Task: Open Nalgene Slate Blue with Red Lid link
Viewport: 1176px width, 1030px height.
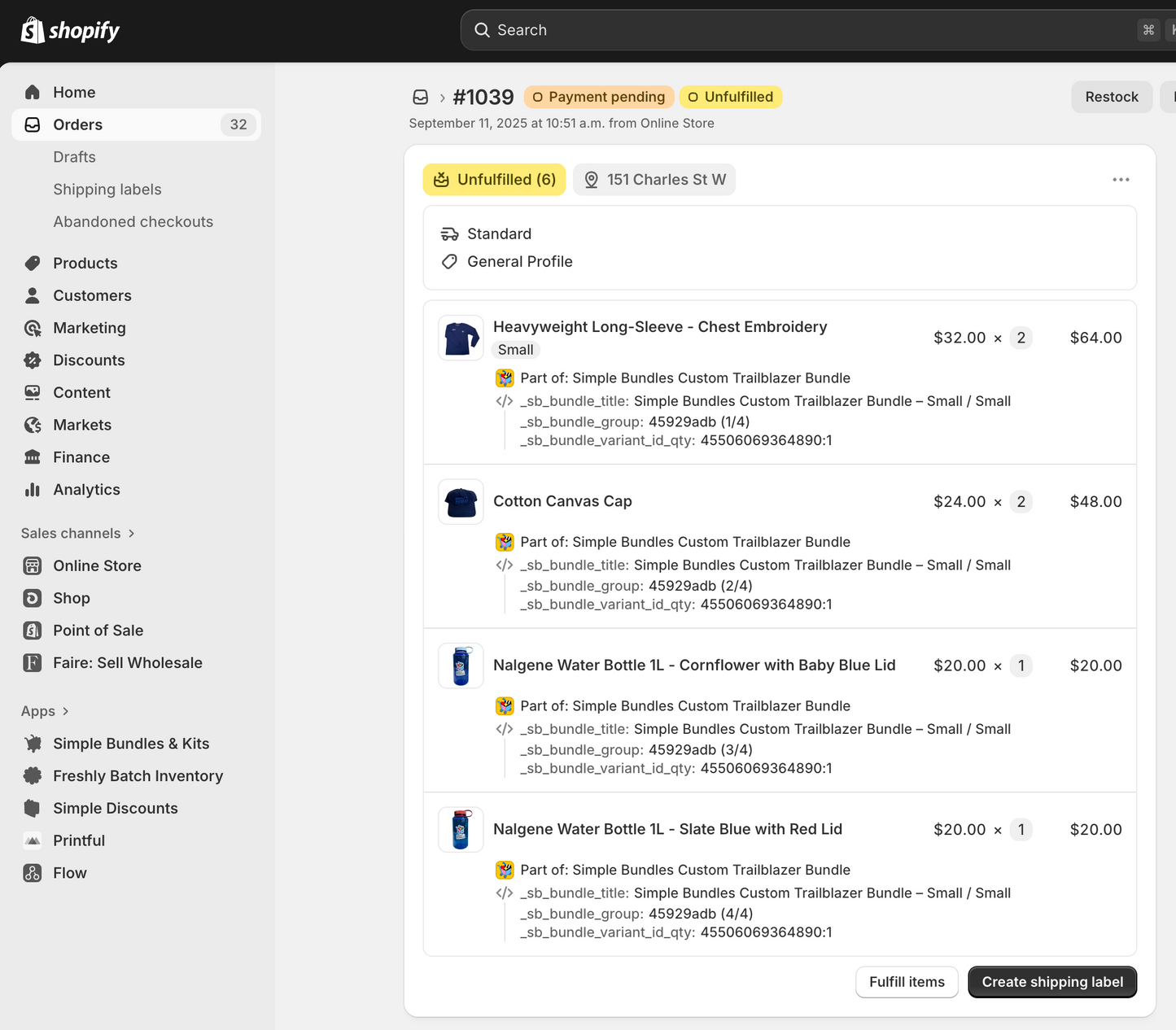Action: point(667,829)
